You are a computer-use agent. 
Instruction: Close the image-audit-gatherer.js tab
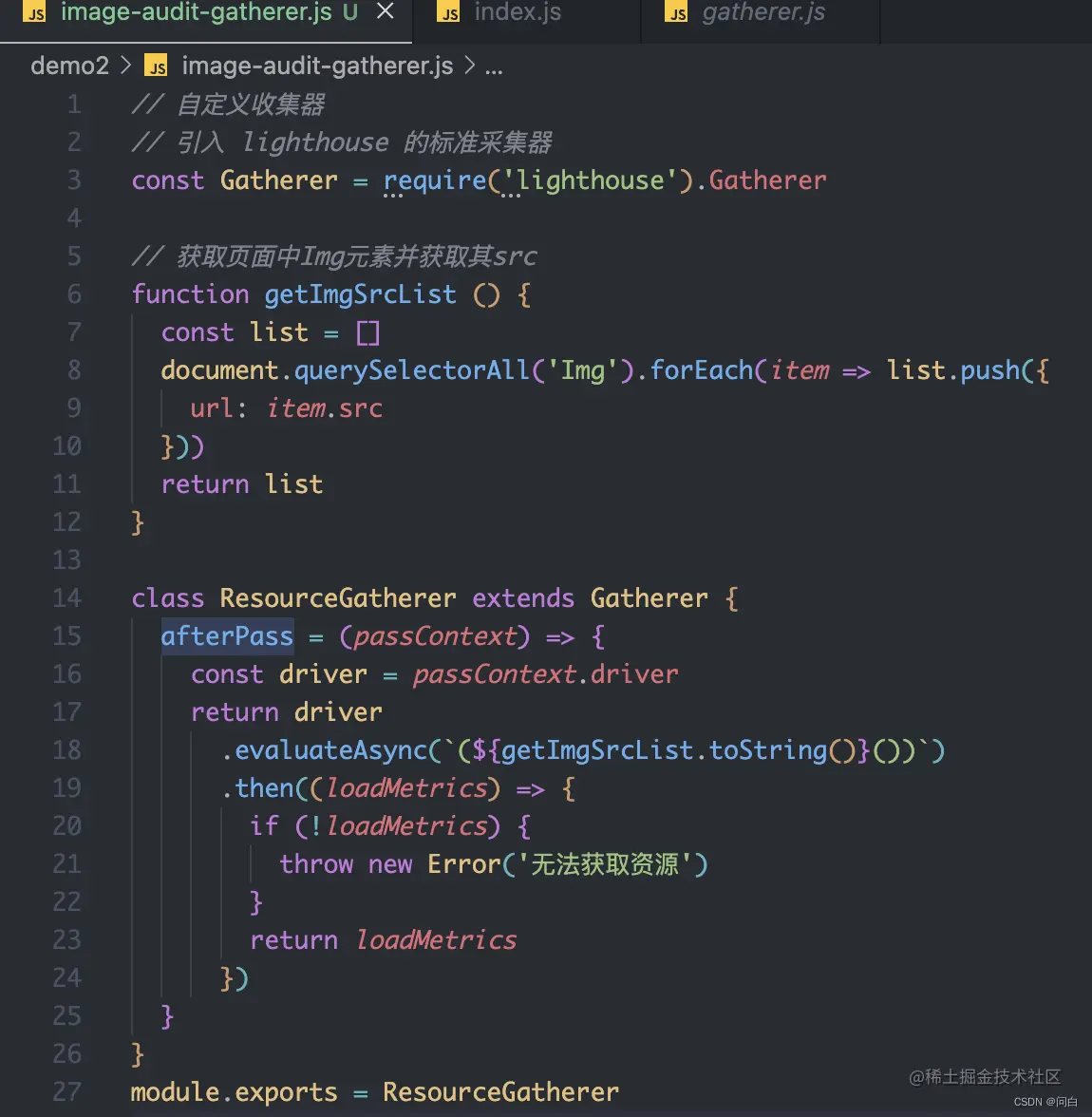(386, 10)
